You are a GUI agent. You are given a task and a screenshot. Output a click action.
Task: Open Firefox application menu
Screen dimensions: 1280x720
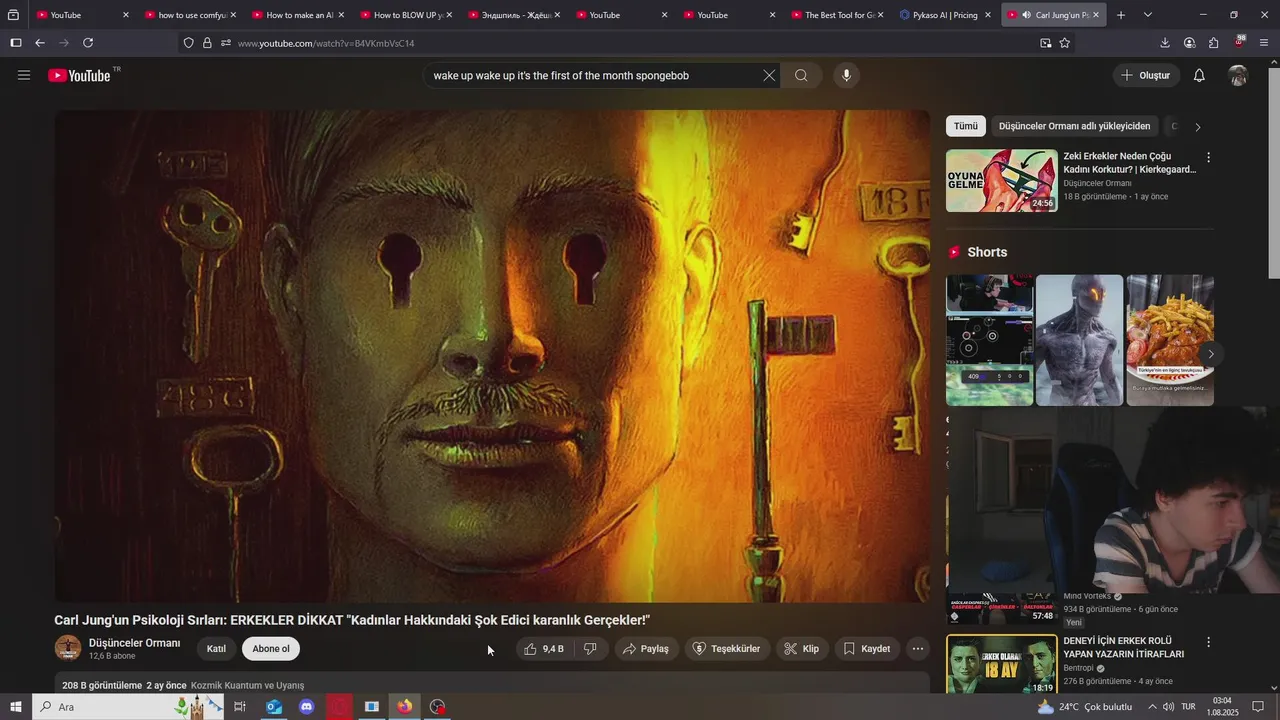pyautogui.click(x=1264, y=43)
